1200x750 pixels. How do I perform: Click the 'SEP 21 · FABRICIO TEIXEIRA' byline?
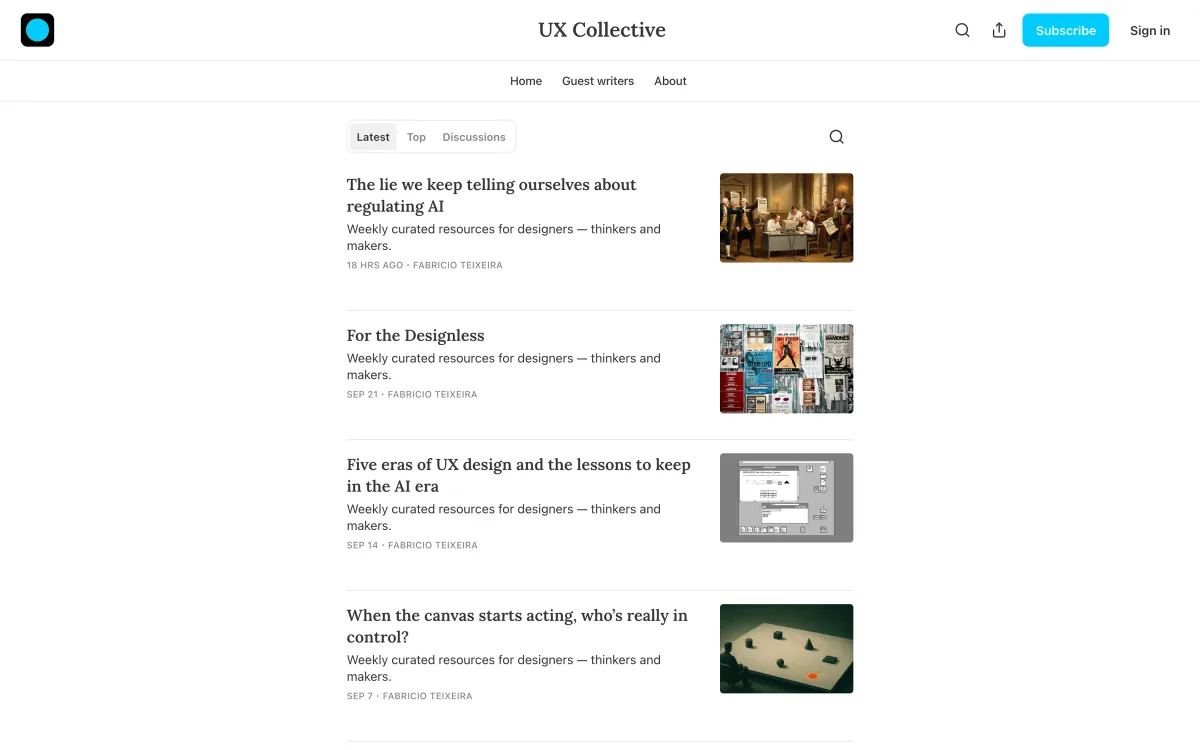412,394
